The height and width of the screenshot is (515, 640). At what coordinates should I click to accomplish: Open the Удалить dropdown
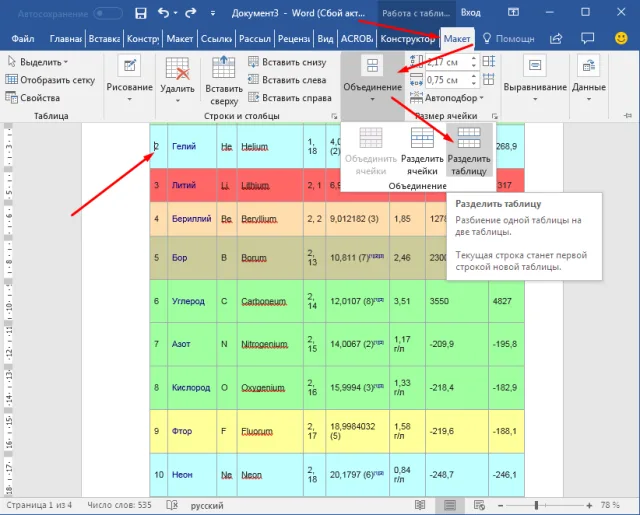[177, 80]
